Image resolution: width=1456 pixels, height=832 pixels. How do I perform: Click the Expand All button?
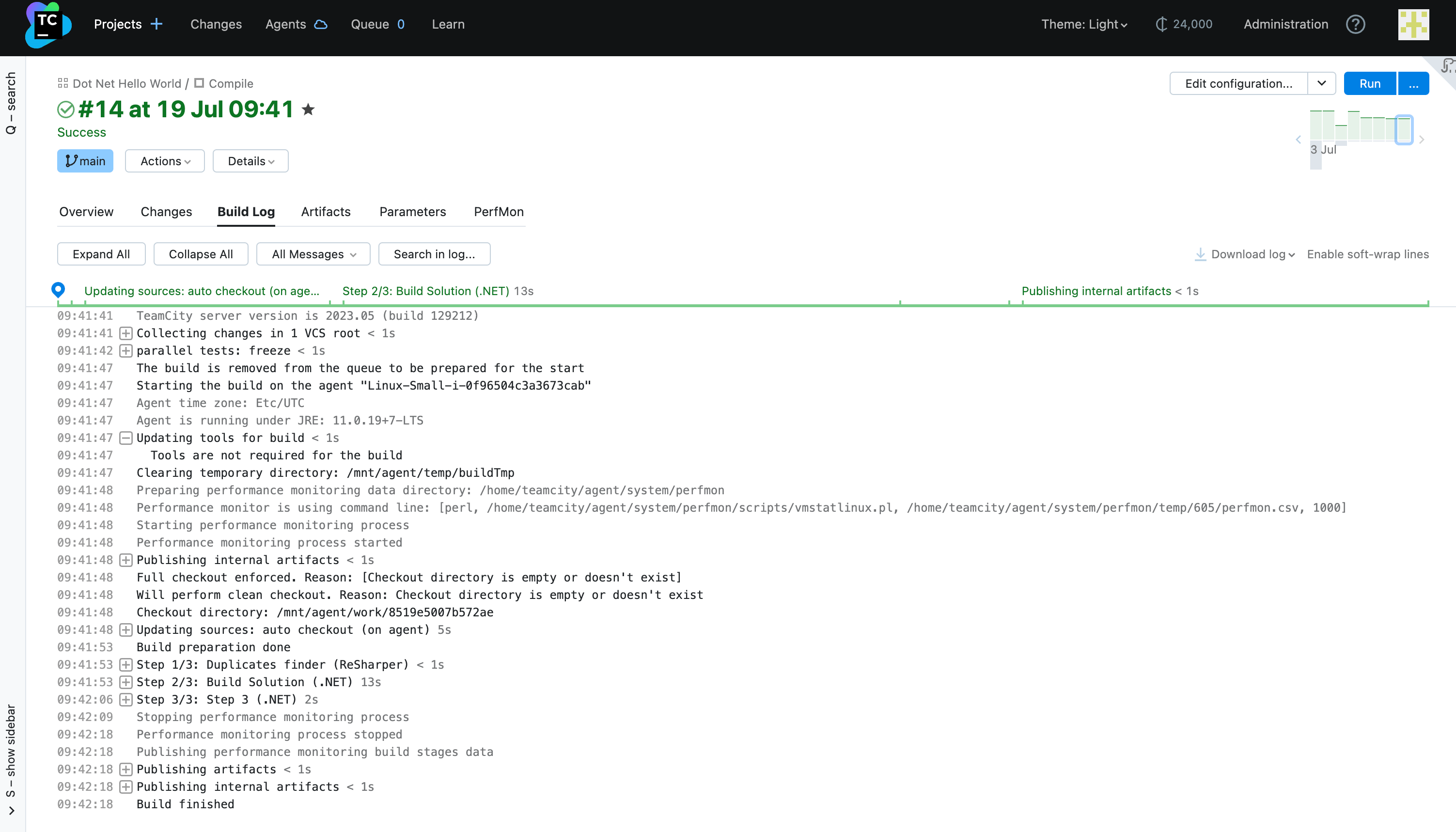(101, 254)
